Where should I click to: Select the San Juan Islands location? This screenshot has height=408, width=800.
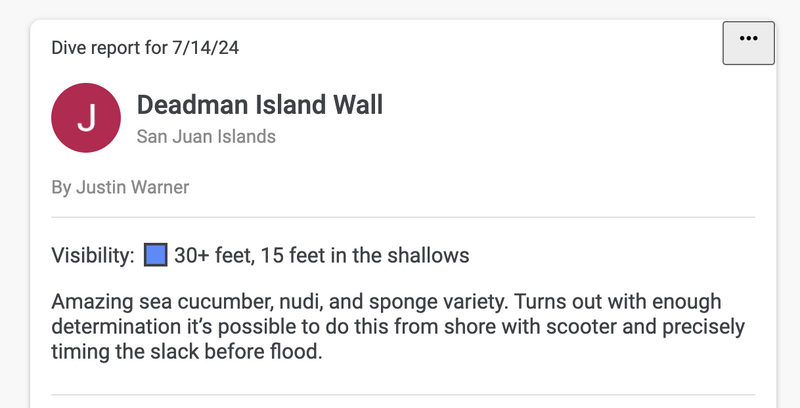(x=206, y=136)
